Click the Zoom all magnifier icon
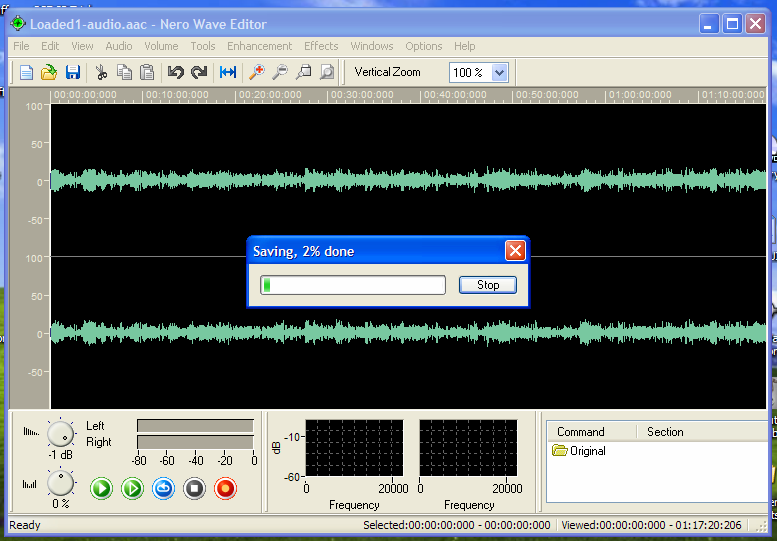Viewport: 777px width, 541px height. coord(327,72)
